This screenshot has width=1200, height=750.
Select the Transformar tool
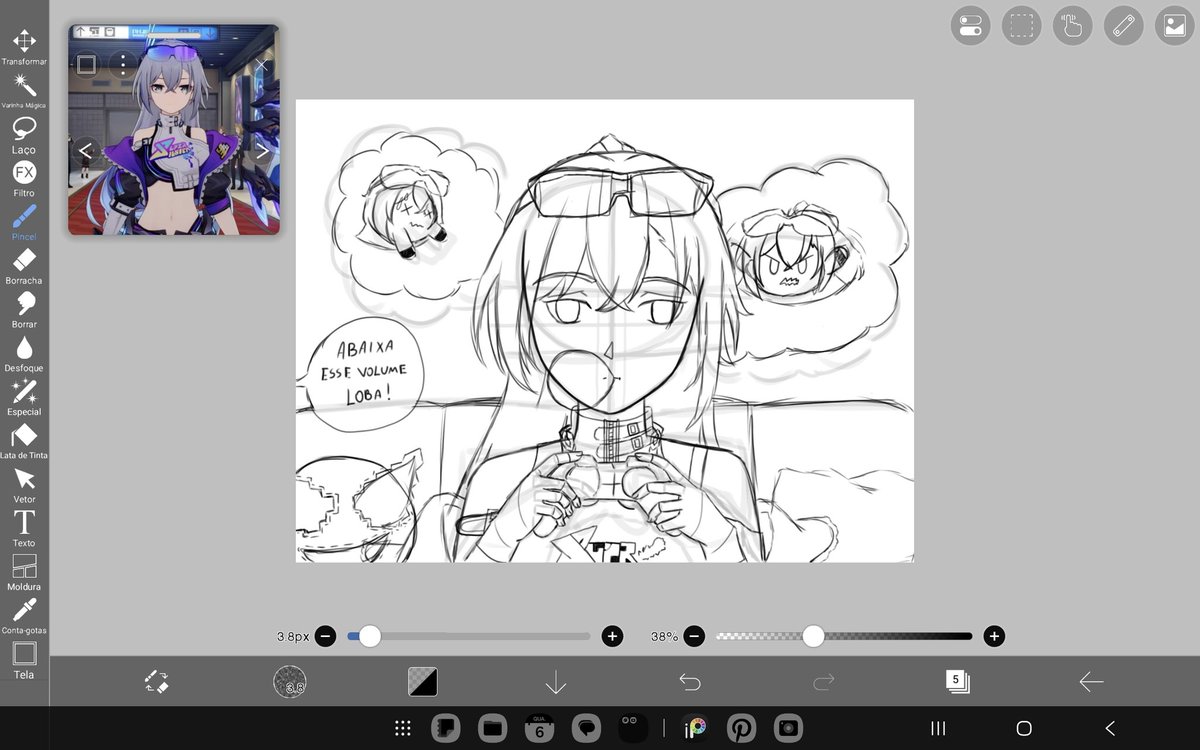pos(24,47)
